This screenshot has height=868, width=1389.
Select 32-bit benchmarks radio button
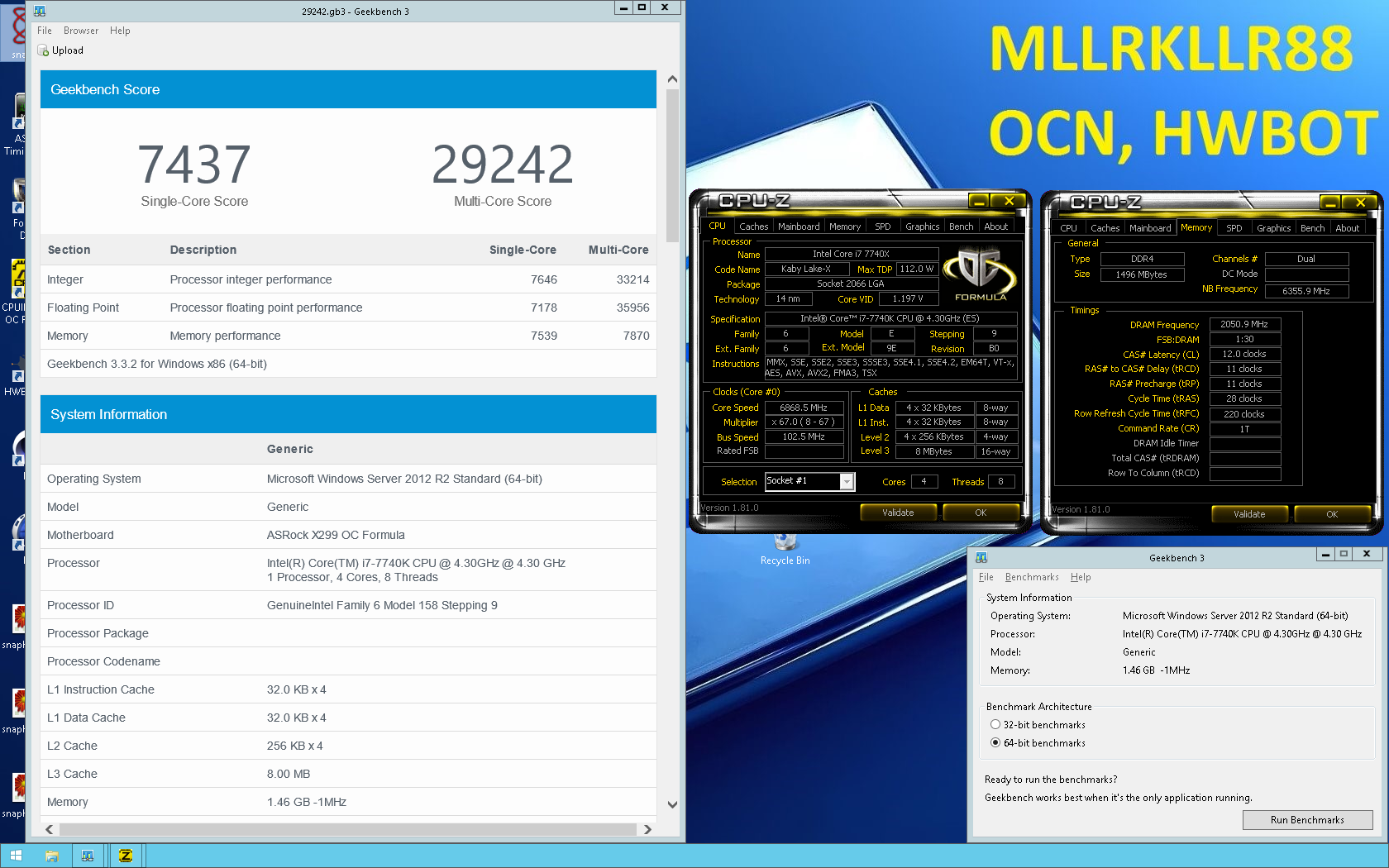(x=995, y=724)
